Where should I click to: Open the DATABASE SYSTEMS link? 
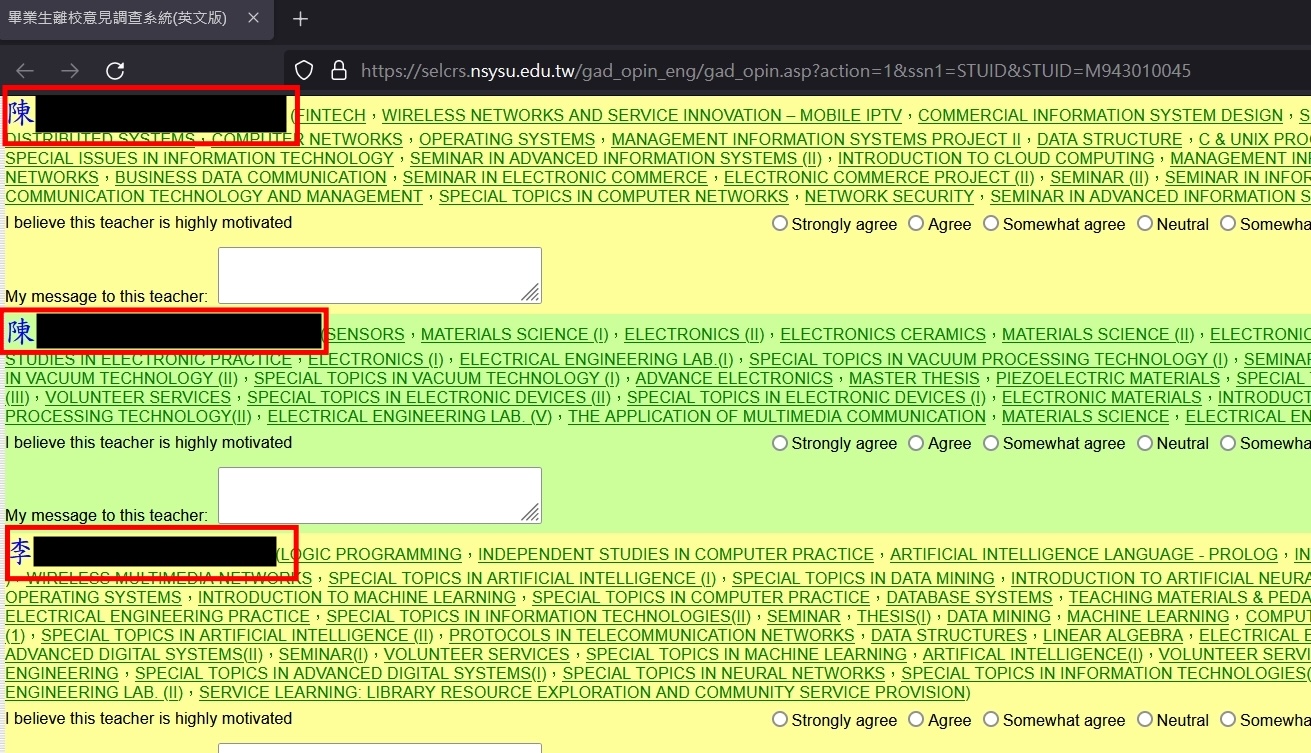[x=969, y=597]
